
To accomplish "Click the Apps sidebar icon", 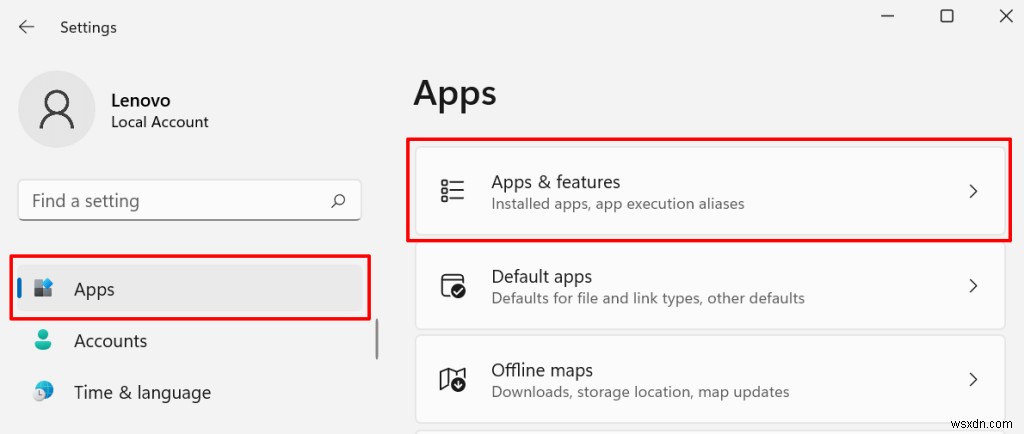I will coord(43,289).
